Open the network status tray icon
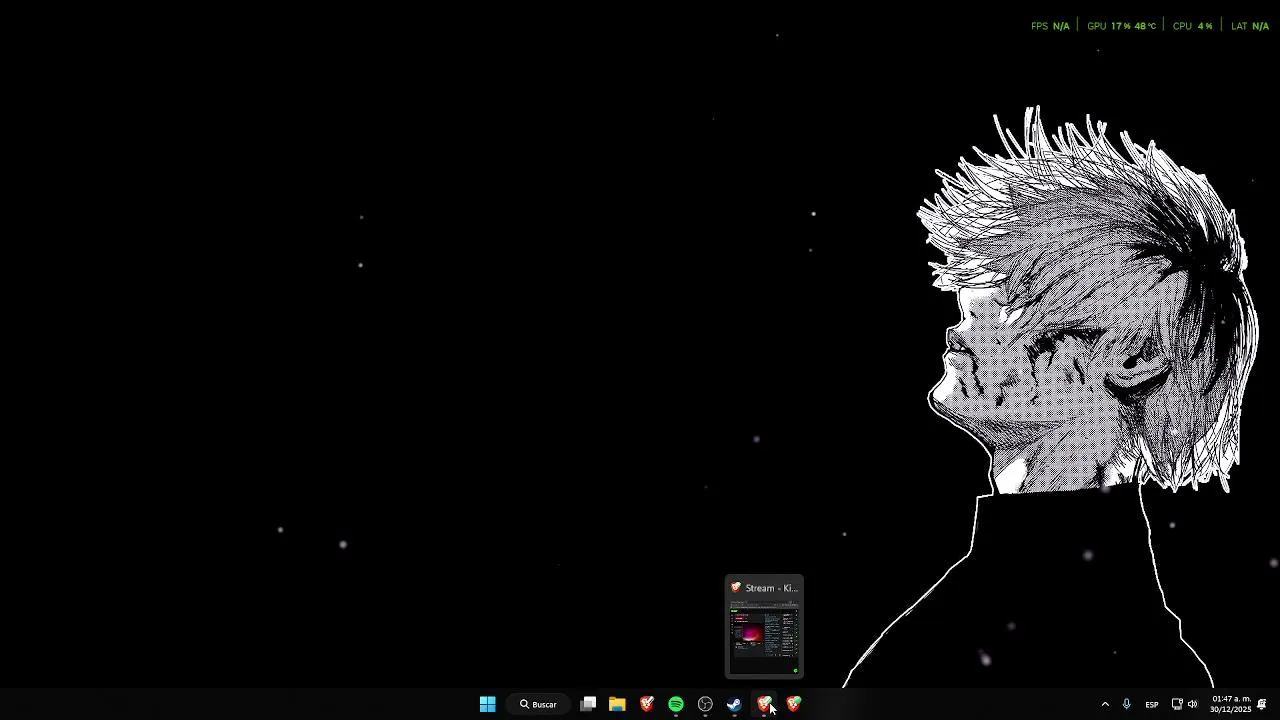The width and height of the screenshot is (1280, 720). pyautogui.click(x=1177, y=704)
